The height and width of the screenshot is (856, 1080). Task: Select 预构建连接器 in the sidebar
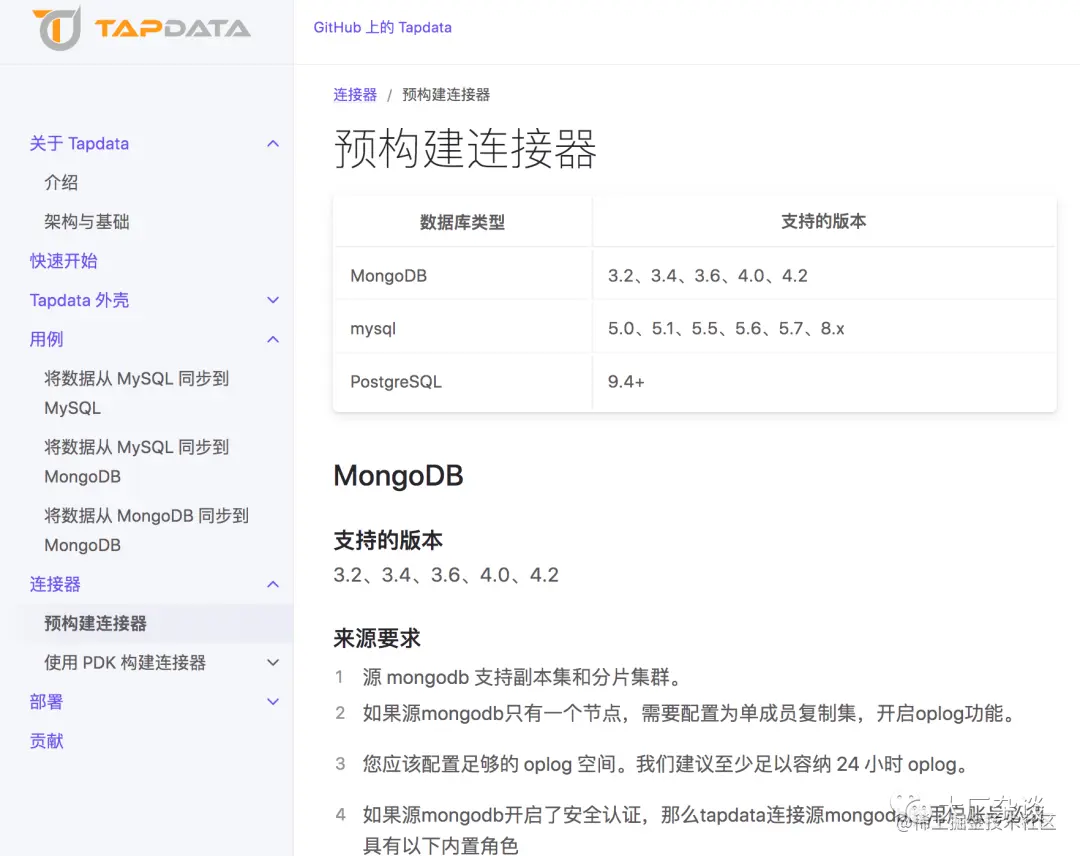coord(95,624)
